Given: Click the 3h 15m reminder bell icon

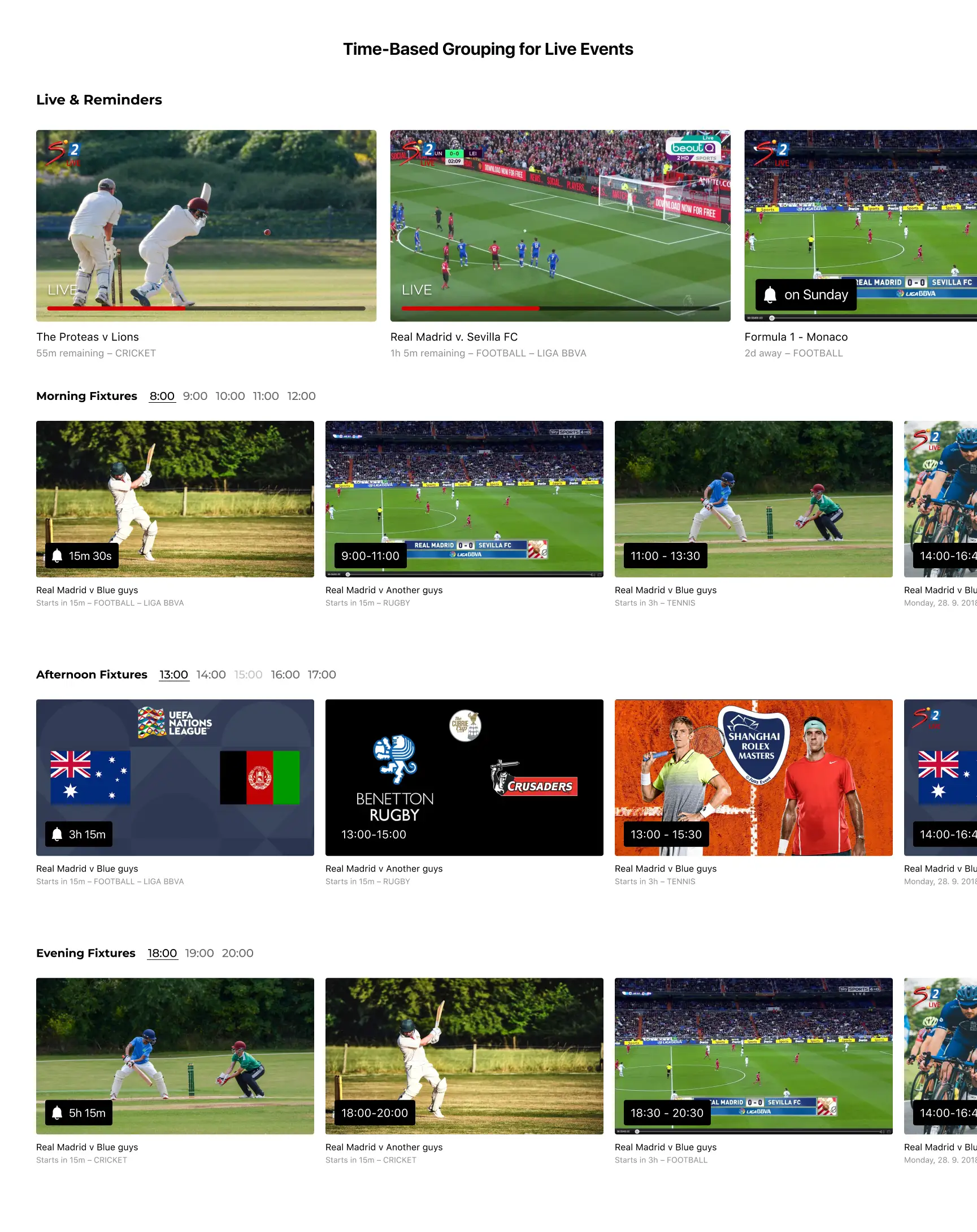Looking at the screenshot, I should [x=57, y=834].
